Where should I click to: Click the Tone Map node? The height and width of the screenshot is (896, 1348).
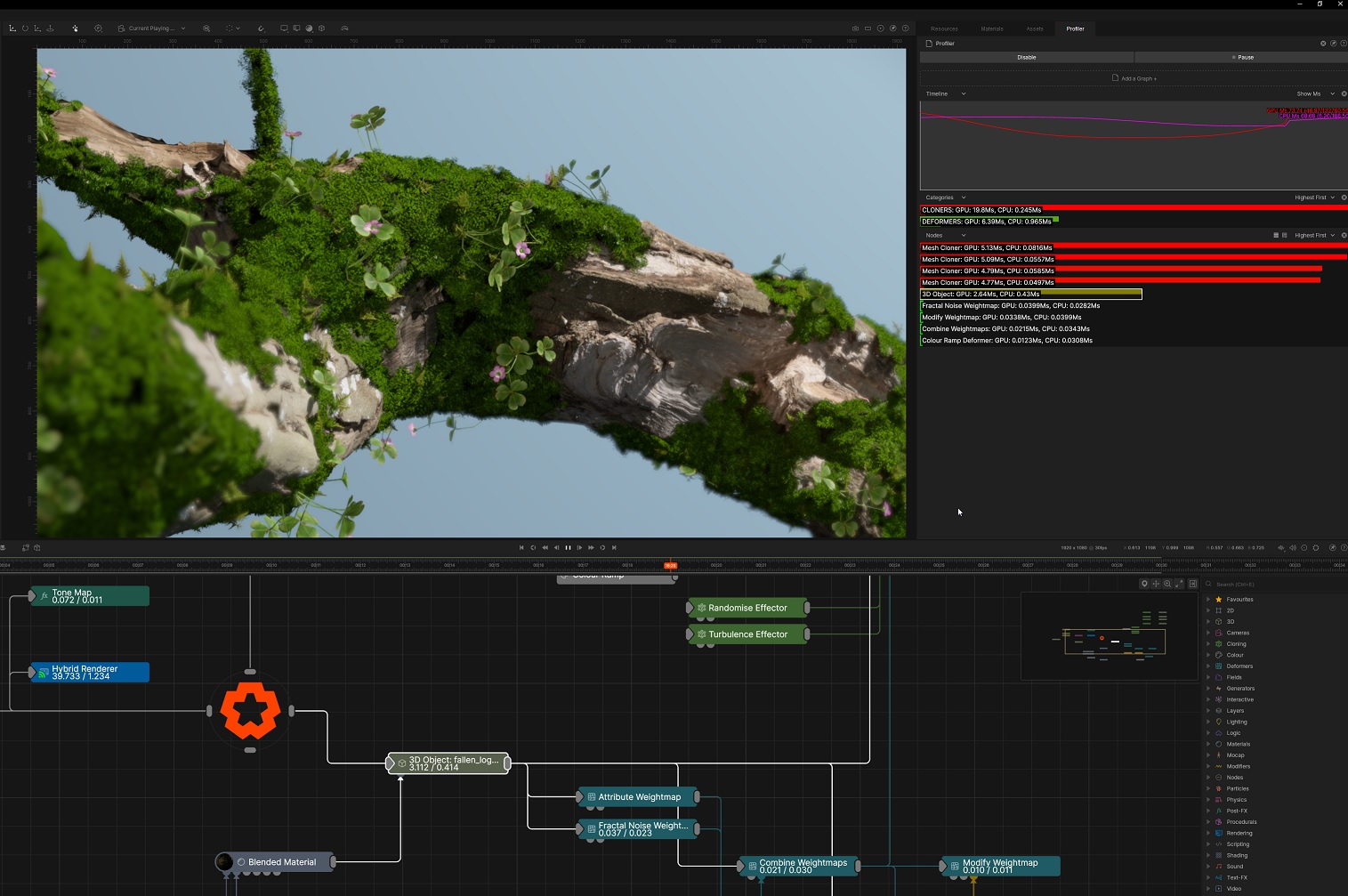tap(89, 596)
